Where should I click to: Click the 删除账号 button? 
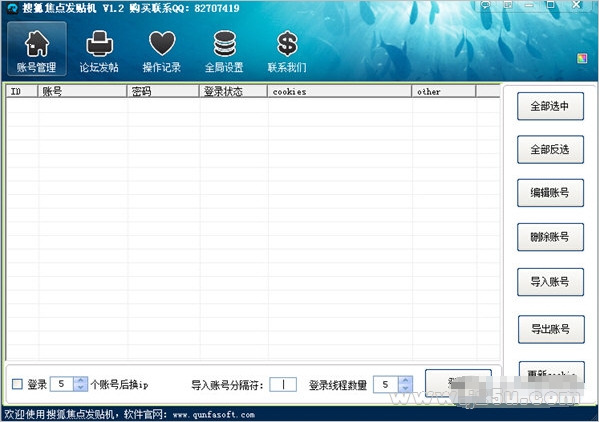[550, 237]
